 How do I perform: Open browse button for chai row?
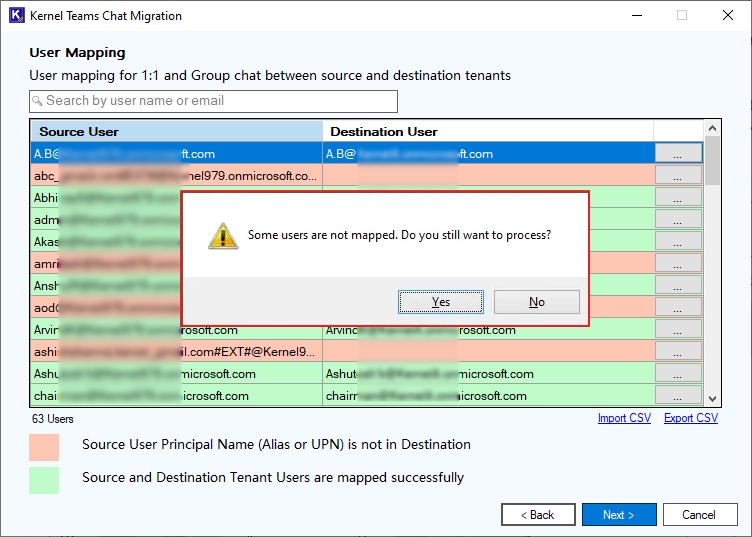[x=678, y=396]
